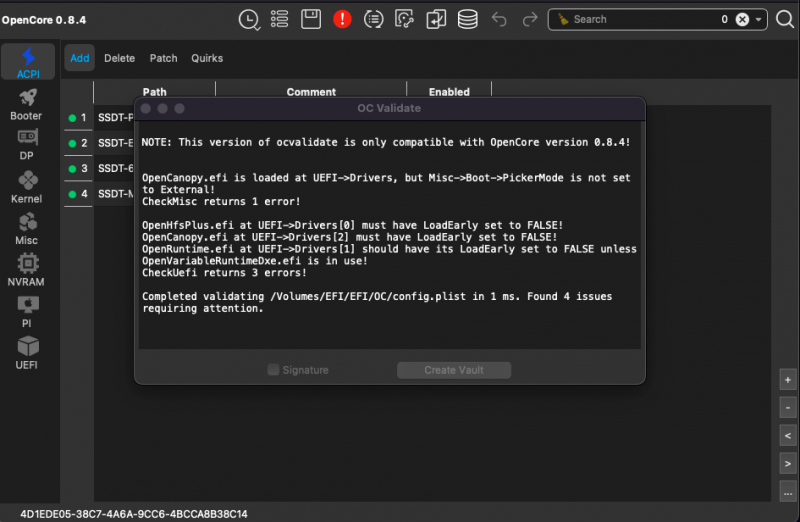800x522 pixels.
Task: Toggle the Signature checkbox
Action: [274, 370]
